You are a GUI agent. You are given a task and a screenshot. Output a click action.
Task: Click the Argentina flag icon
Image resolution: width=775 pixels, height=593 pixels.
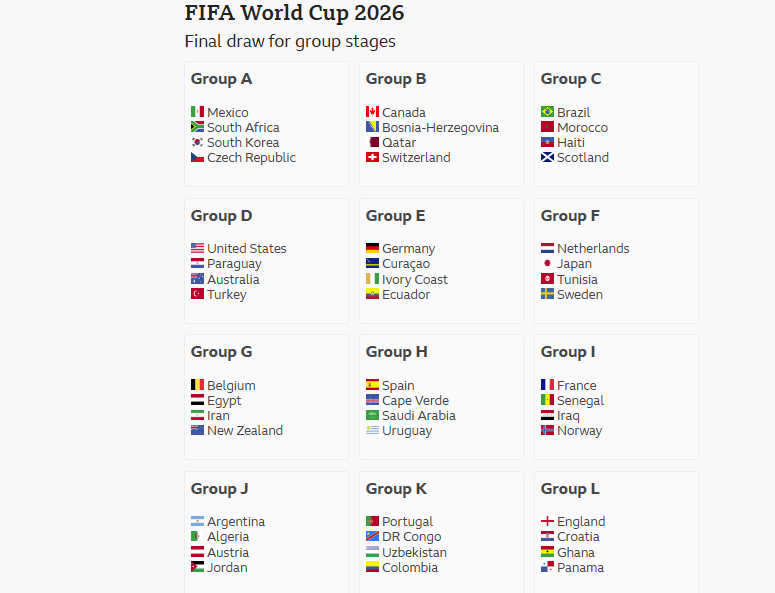197,522
